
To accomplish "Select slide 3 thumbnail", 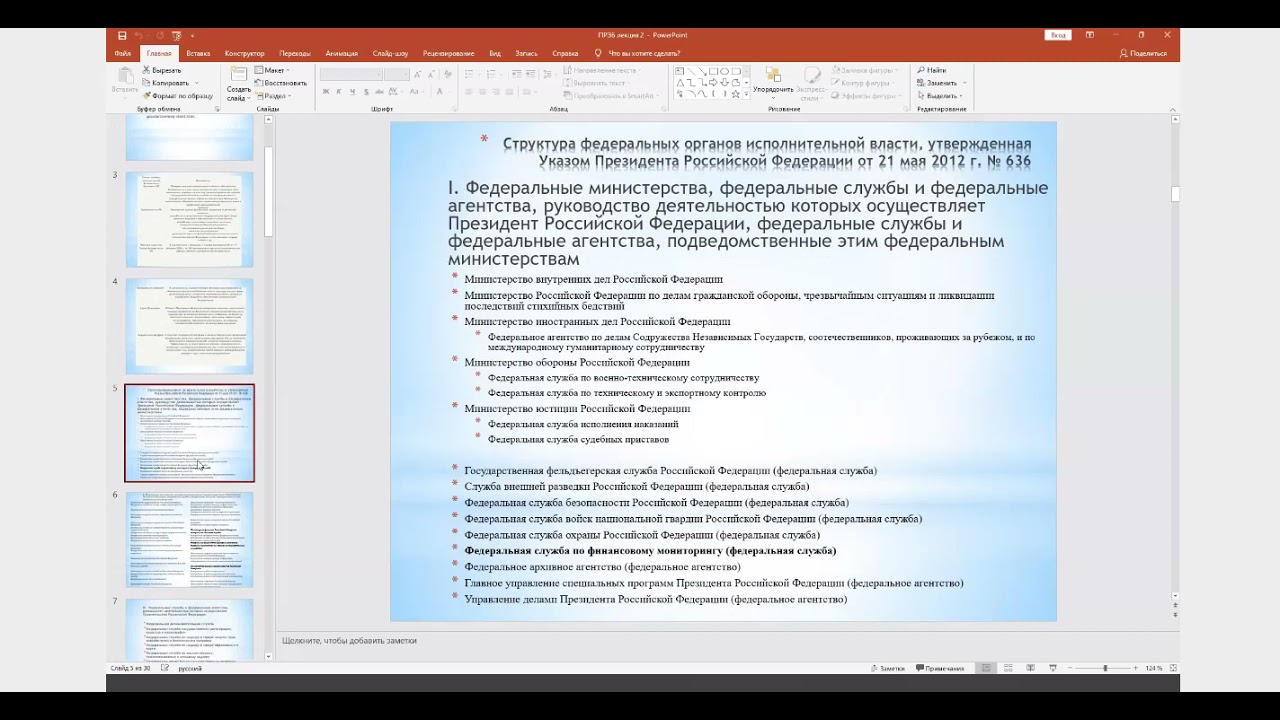I will 189,220.
